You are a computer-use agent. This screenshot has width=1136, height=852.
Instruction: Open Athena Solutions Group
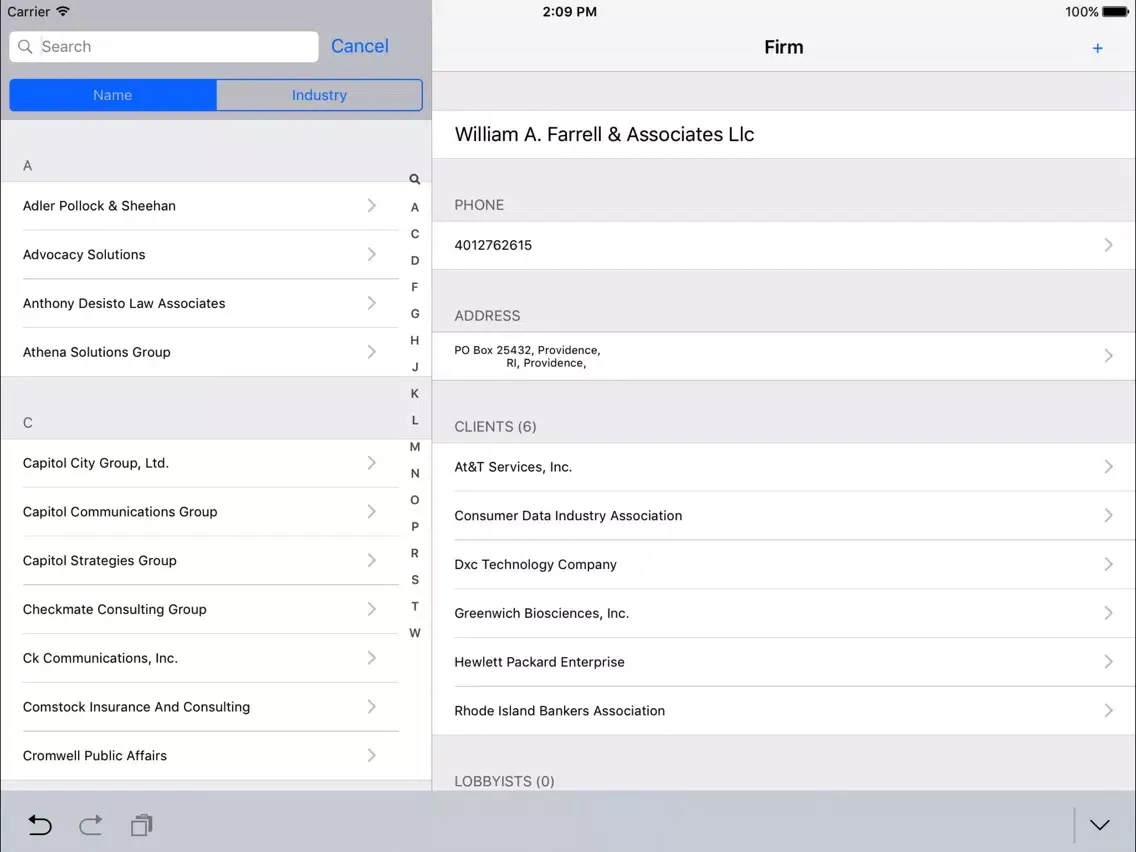tap(200, 351)
